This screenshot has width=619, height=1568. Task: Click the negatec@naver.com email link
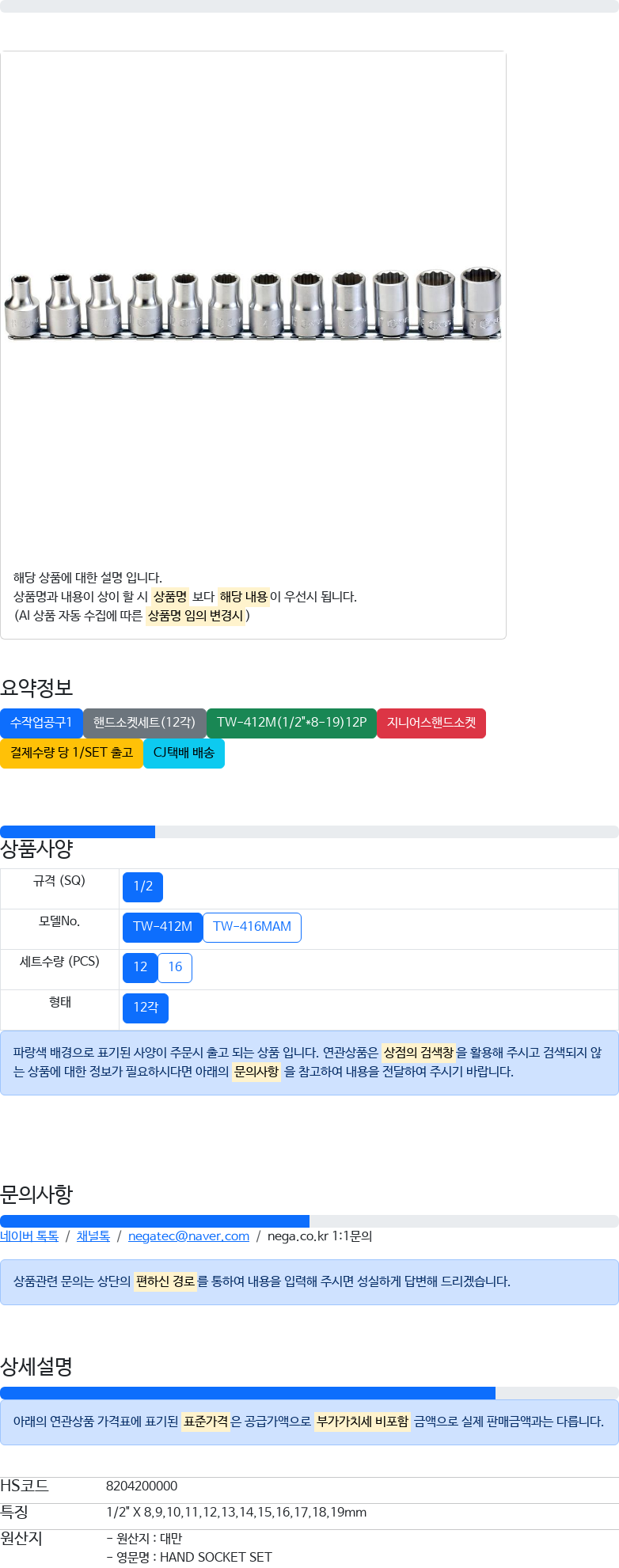pyautogui.click(x=188, y=1236)
